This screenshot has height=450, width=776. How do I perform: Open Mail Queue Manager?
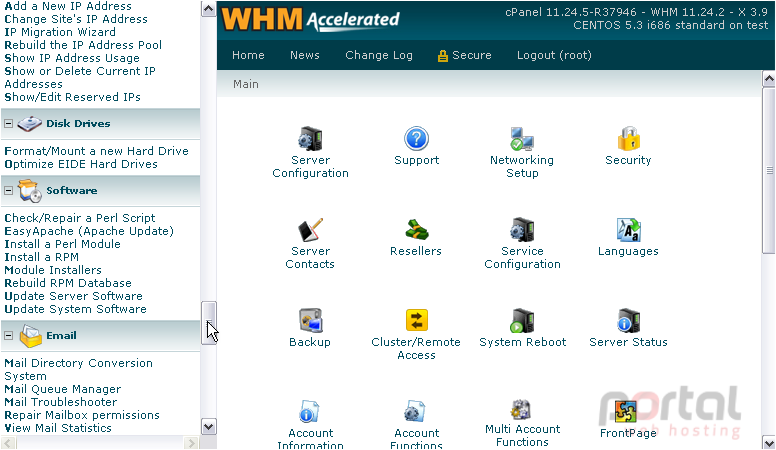[x=63, y=389]
